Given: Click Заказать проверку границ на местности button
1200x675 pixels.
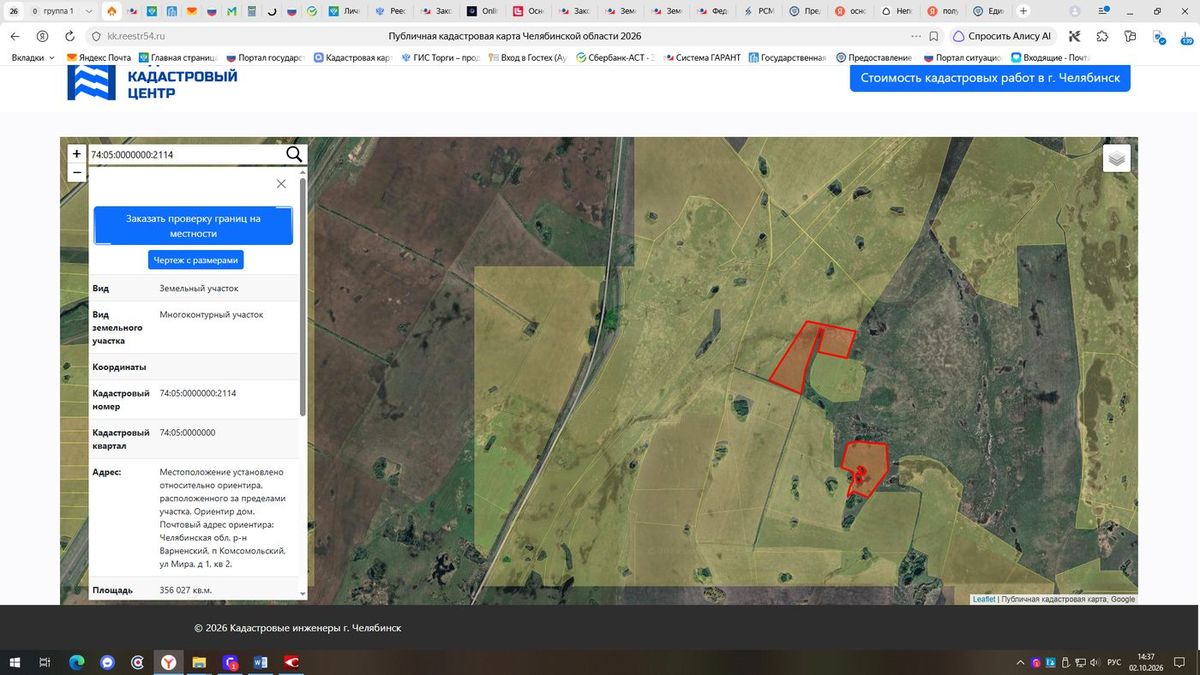Looking at the screenshot, I should (x=193, y=226).
